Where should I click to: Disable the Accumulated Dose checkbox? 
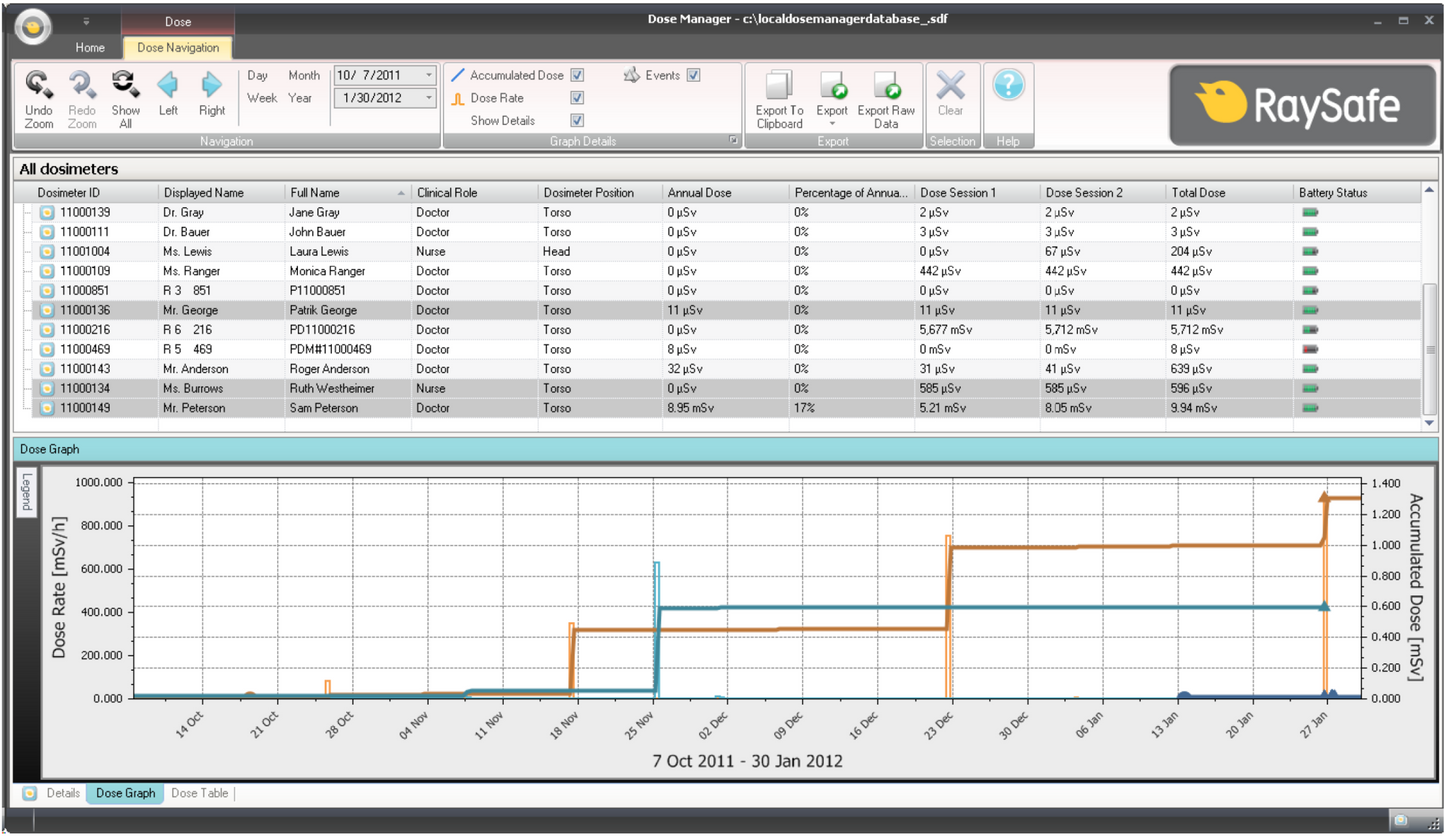(577, 75)
